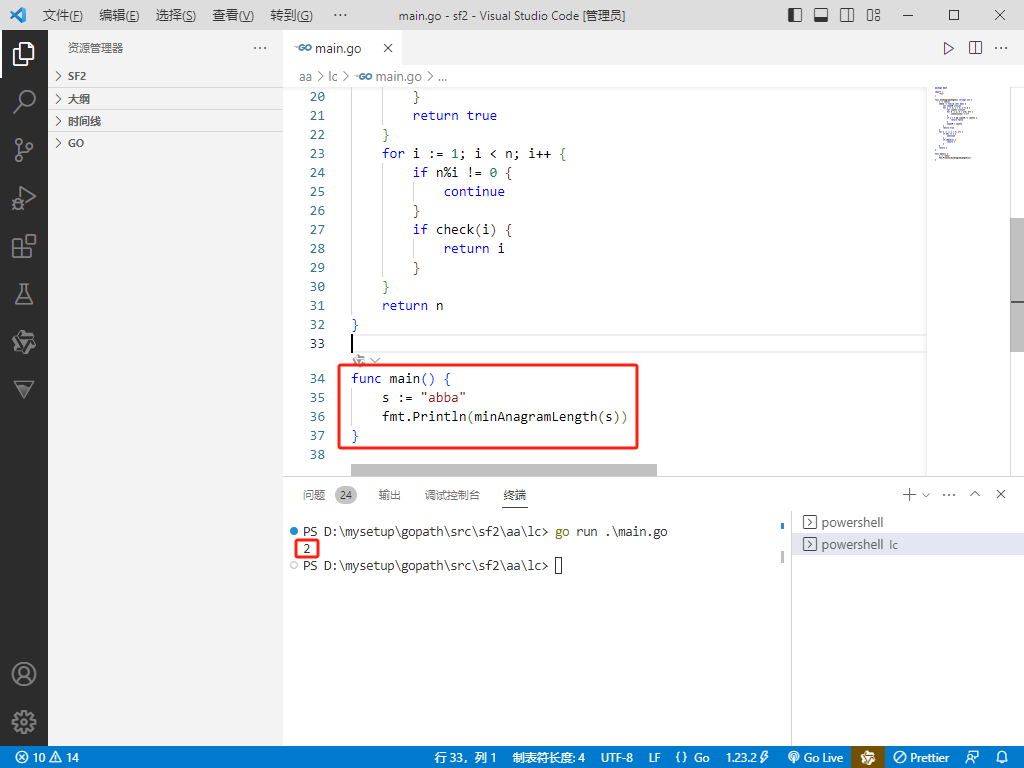Click the orange extension icon in status bar
This screenshot has width=1024, height=768.
click(868, 758)
